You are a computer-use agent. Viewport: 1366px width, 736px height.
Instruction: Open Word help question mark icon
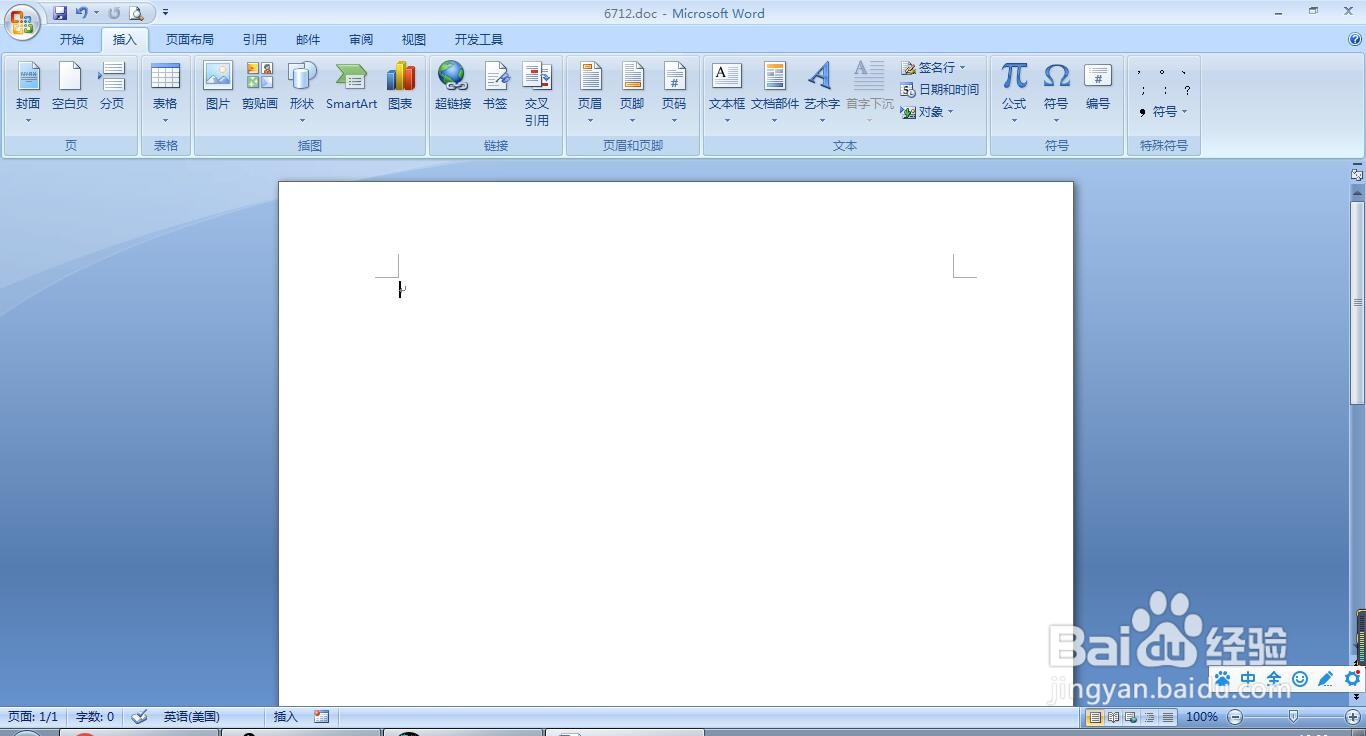(1355, 40)
